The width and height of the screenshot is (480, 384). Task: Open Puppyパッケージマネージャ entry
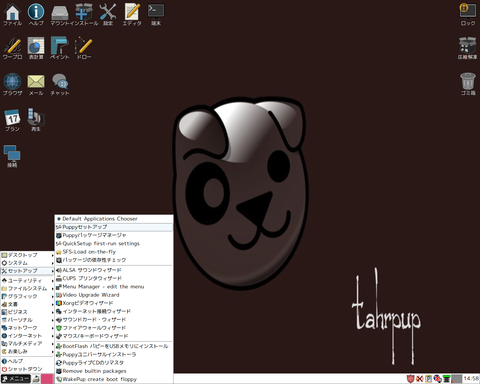click(x=114, y=235)
